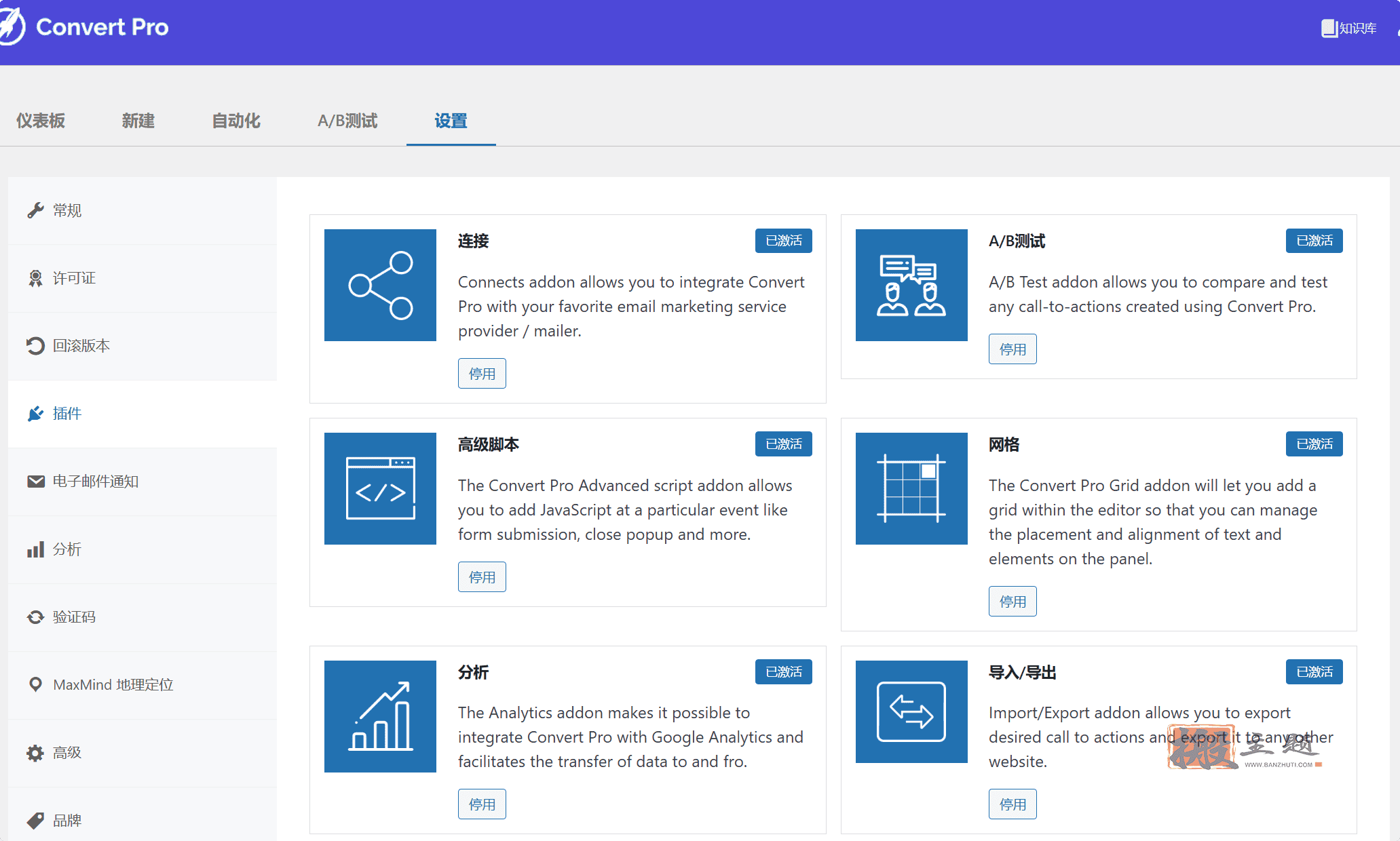Click the Convert Pro title text
1400x841 pixels.
pos(102,27)
